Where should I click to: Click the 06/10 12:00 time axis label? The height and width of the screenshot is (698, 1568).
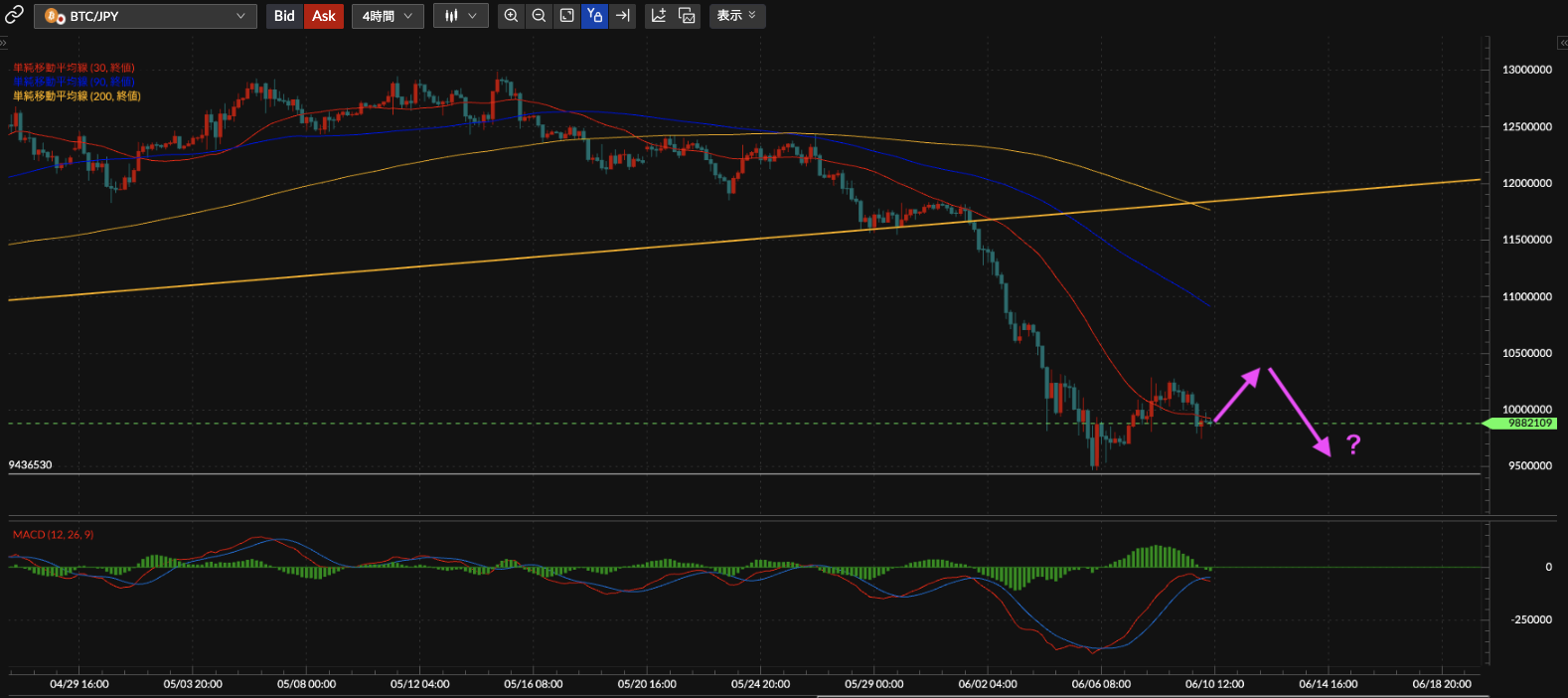point(1214,684)
